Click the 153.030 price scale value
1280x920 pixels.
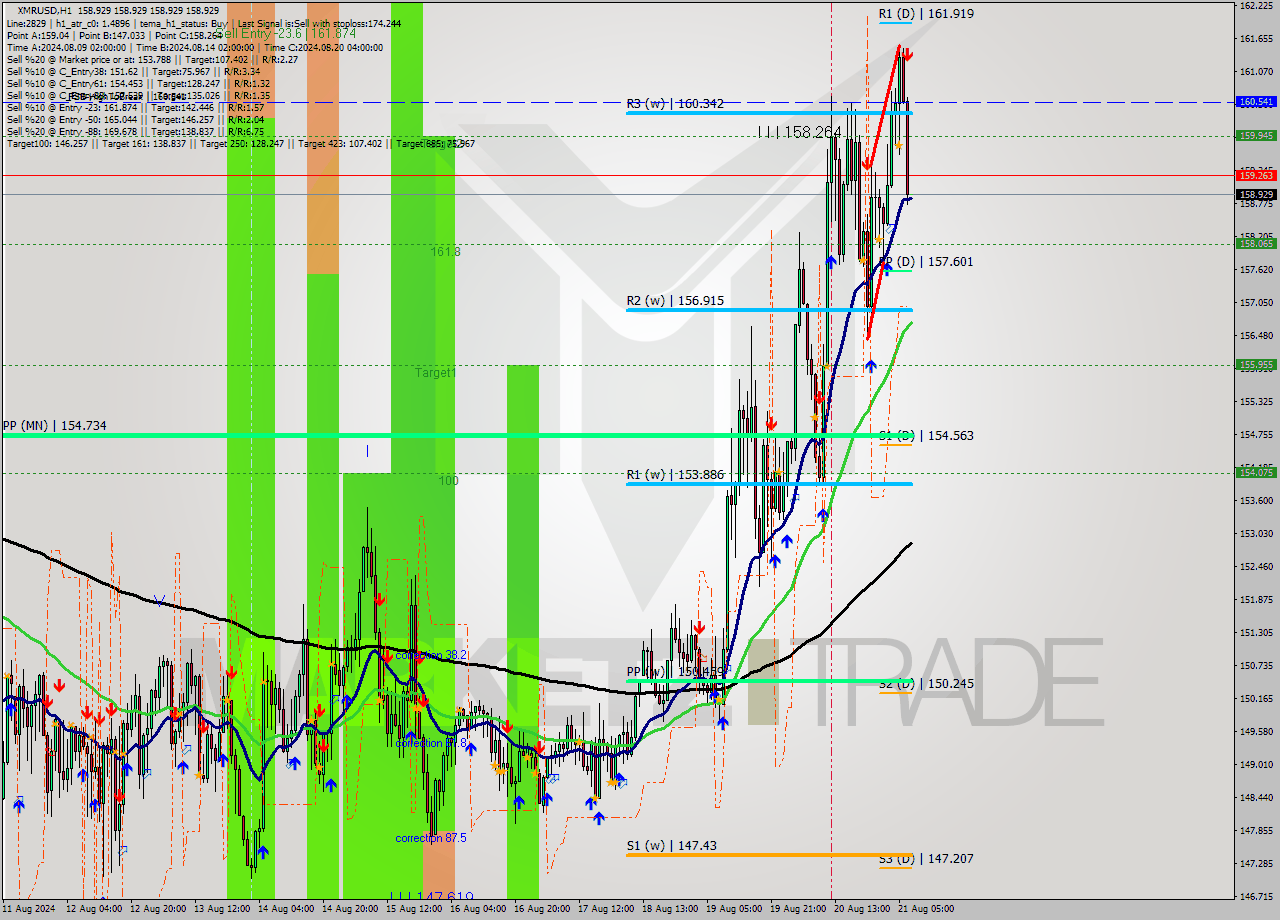tap(1256, 534)
